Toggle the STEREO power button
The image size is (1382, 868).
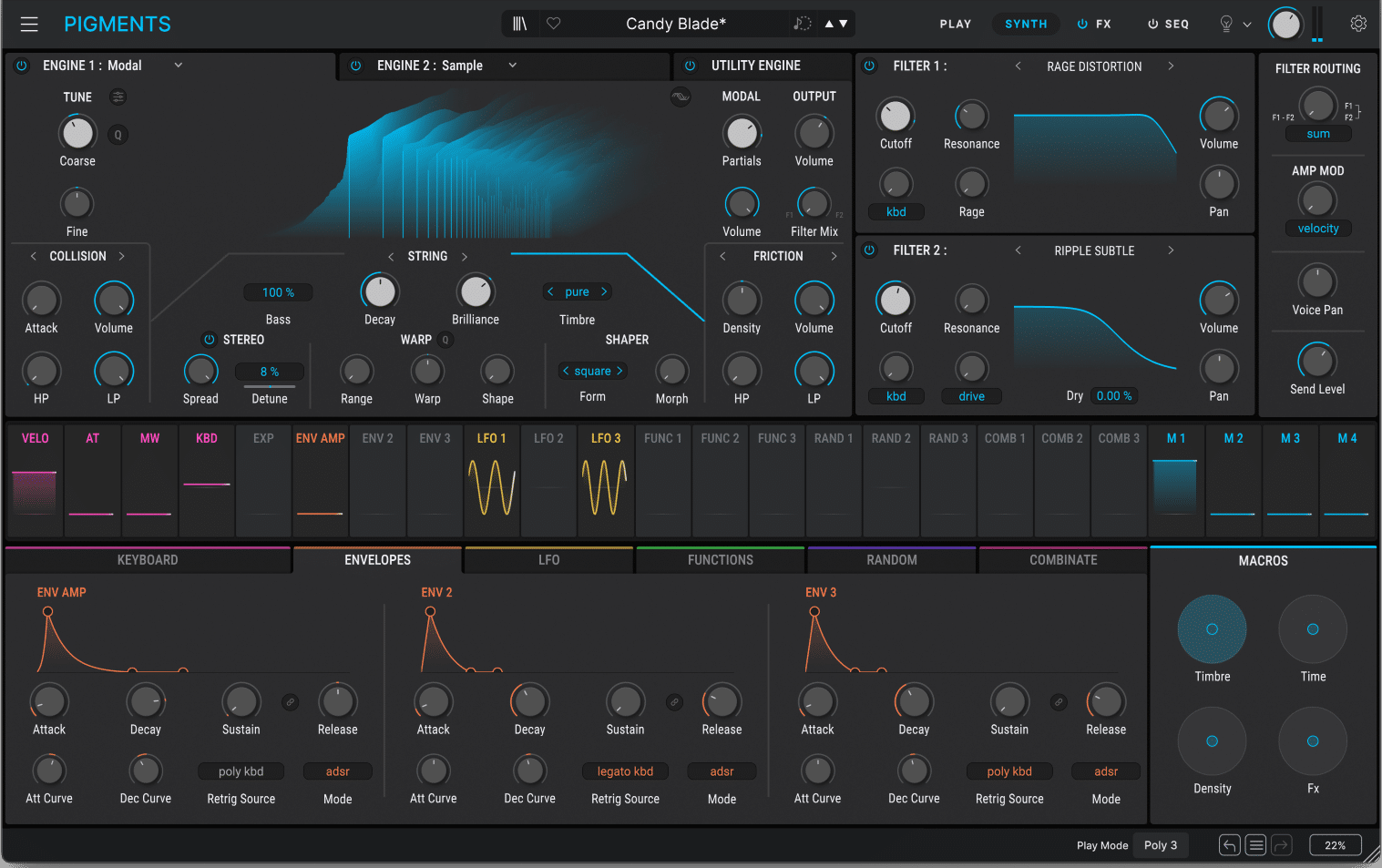209,340
